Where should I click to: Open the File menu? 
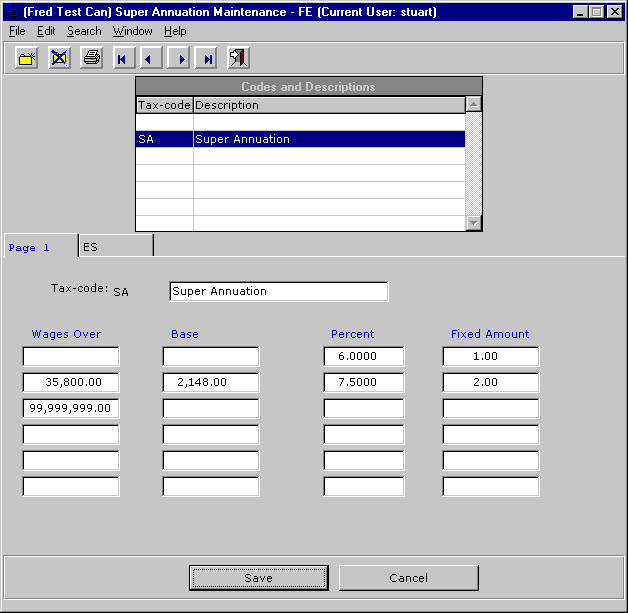coord(17,31)
